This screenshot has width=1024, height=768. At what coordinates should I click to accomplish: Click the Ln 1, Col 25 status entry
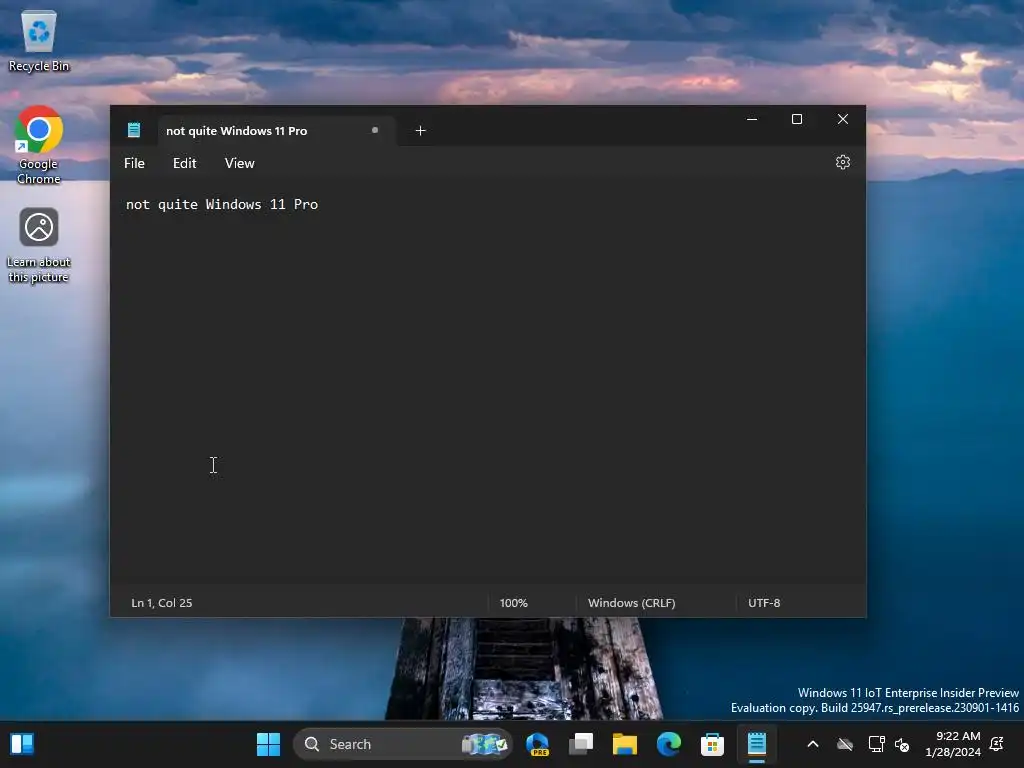click(x=162, y=603)
